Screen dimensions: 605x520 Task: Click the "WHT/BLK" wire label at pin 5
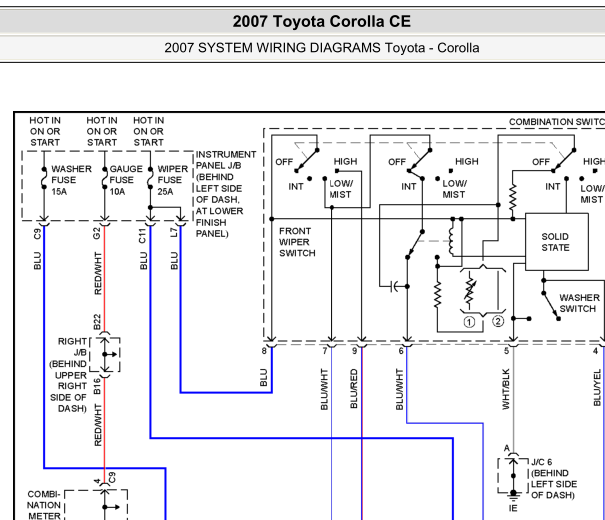coord(506,389)
